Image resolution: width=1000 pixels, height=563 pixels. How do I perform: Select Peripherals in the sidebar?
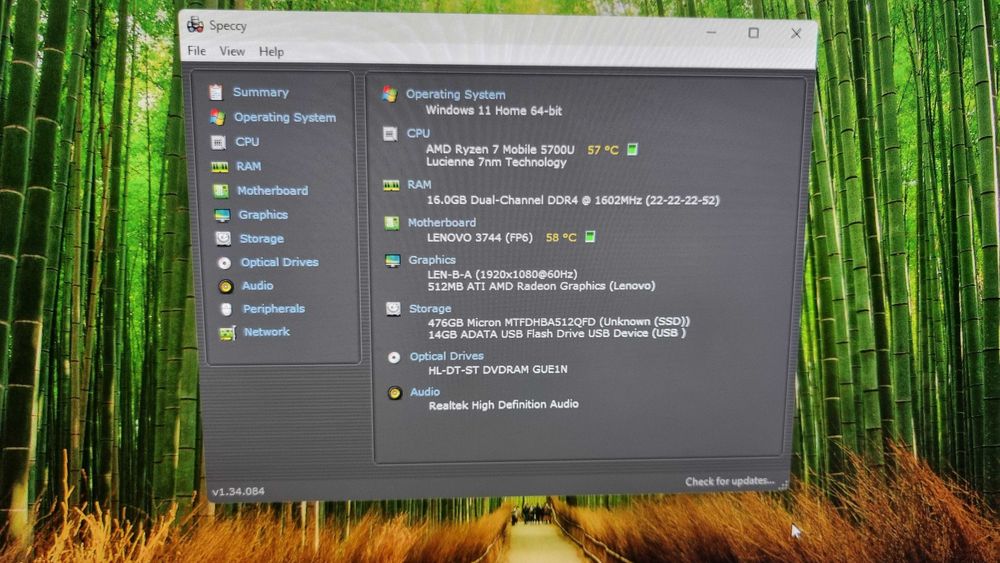pyautogui.click(x=274, y=309)
